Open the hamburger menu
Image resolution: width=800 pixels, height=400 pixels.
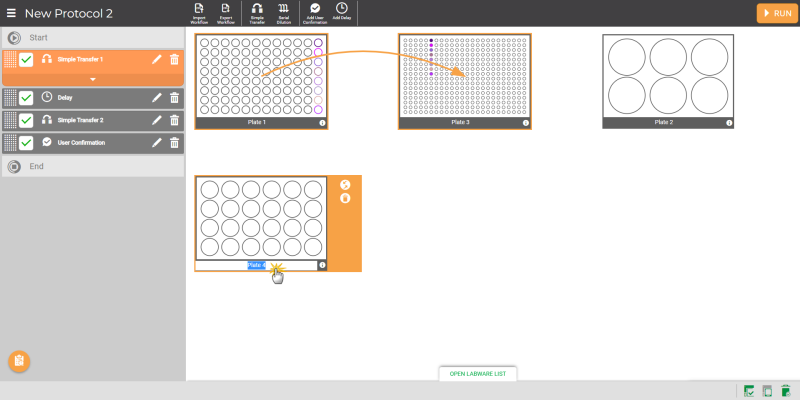(x=11, y=13)
